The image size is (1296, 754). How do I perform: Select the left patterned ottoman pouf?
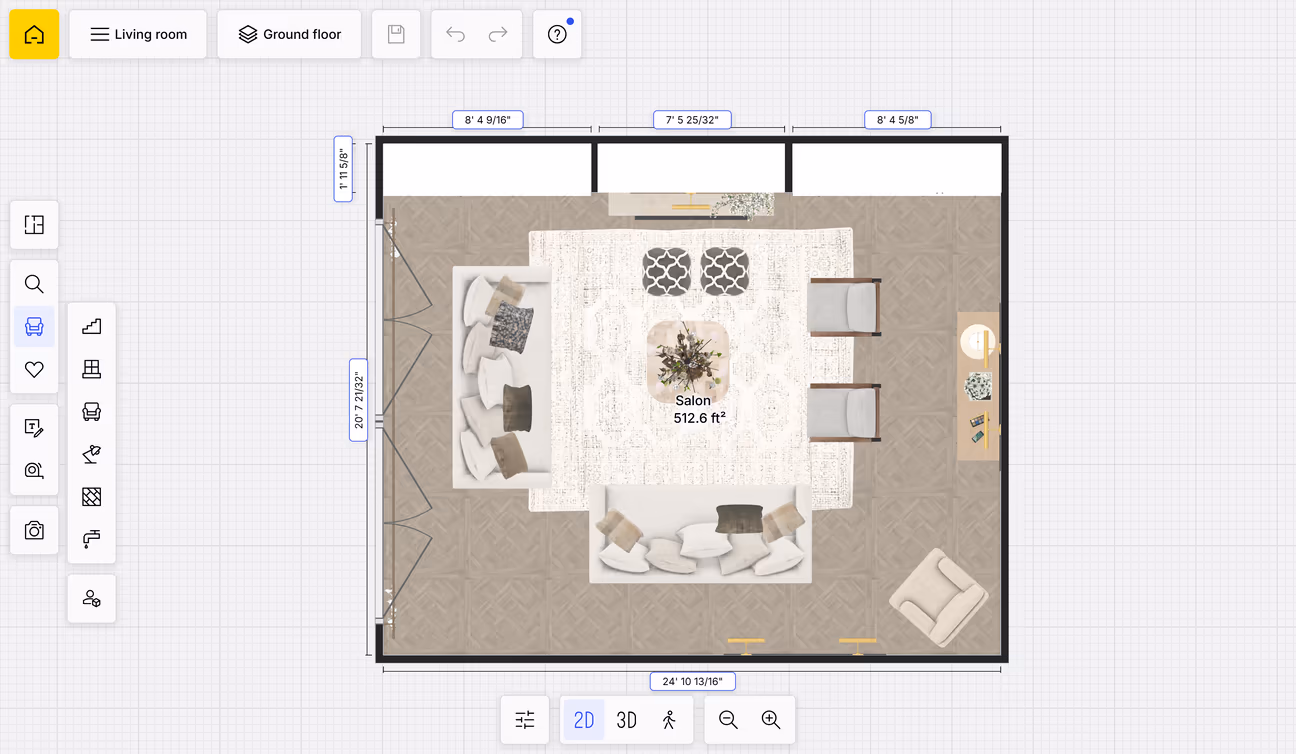click(667, 271)
